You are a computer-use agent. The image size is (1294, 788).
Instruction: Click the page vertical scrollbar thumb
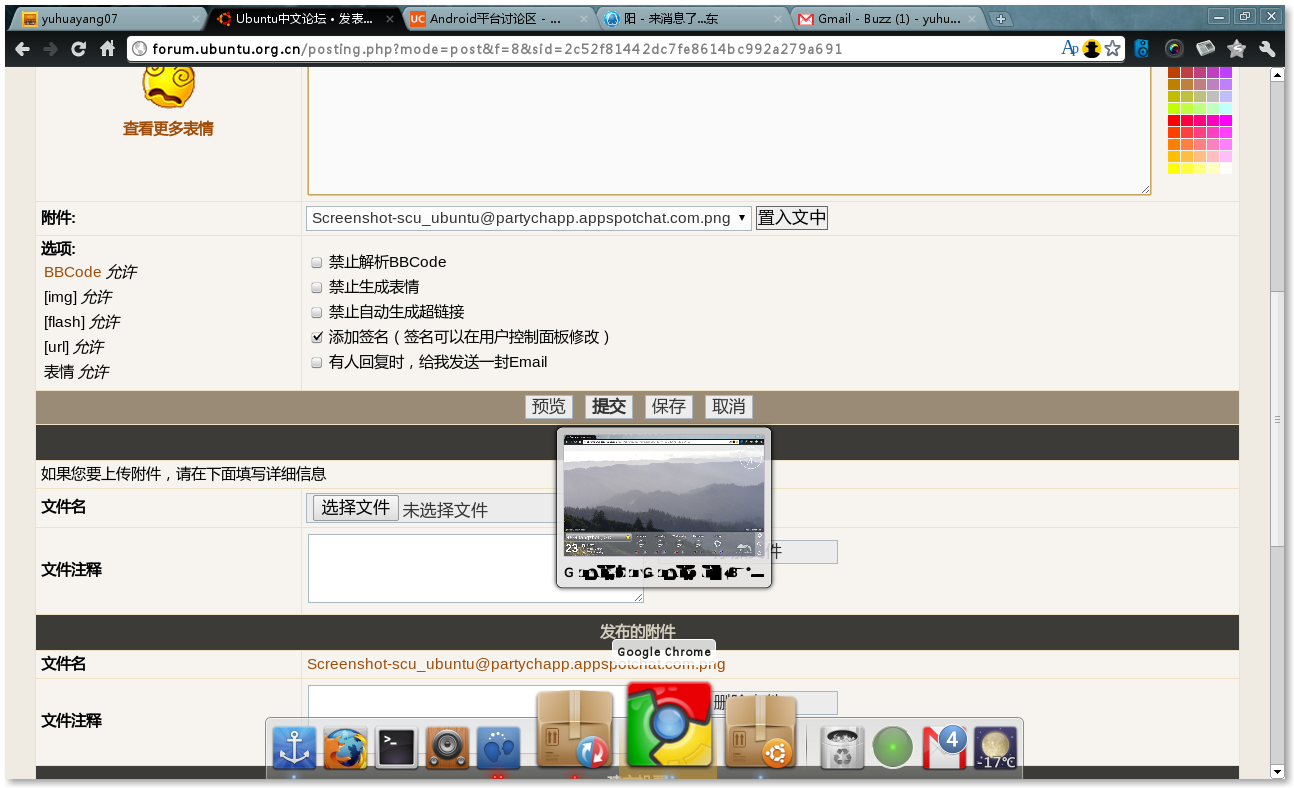click(x=1277, y=420)
